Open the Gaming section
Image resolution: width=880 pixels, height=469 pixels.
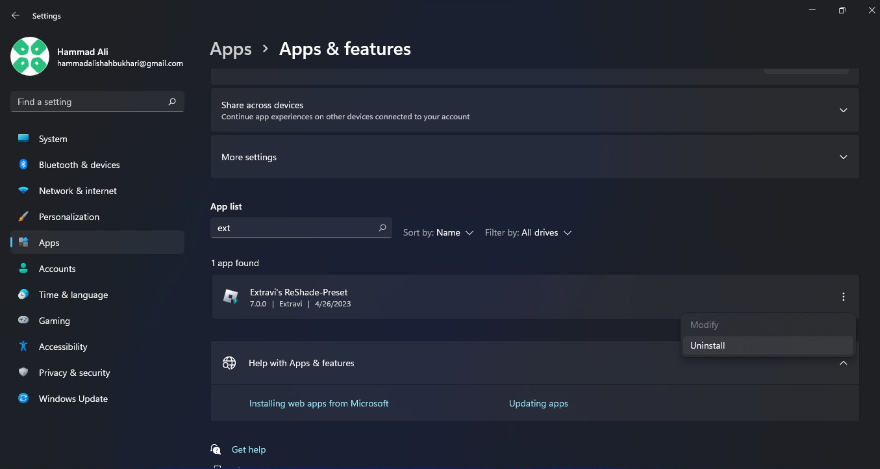pos(54,321)
